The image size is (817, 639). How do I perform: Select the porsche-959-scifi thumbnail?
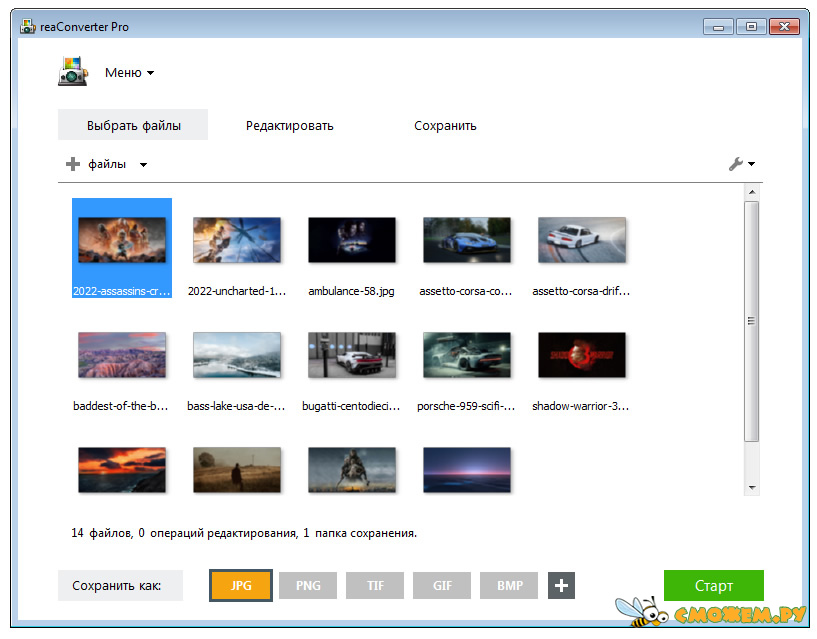tap(467, 355)
